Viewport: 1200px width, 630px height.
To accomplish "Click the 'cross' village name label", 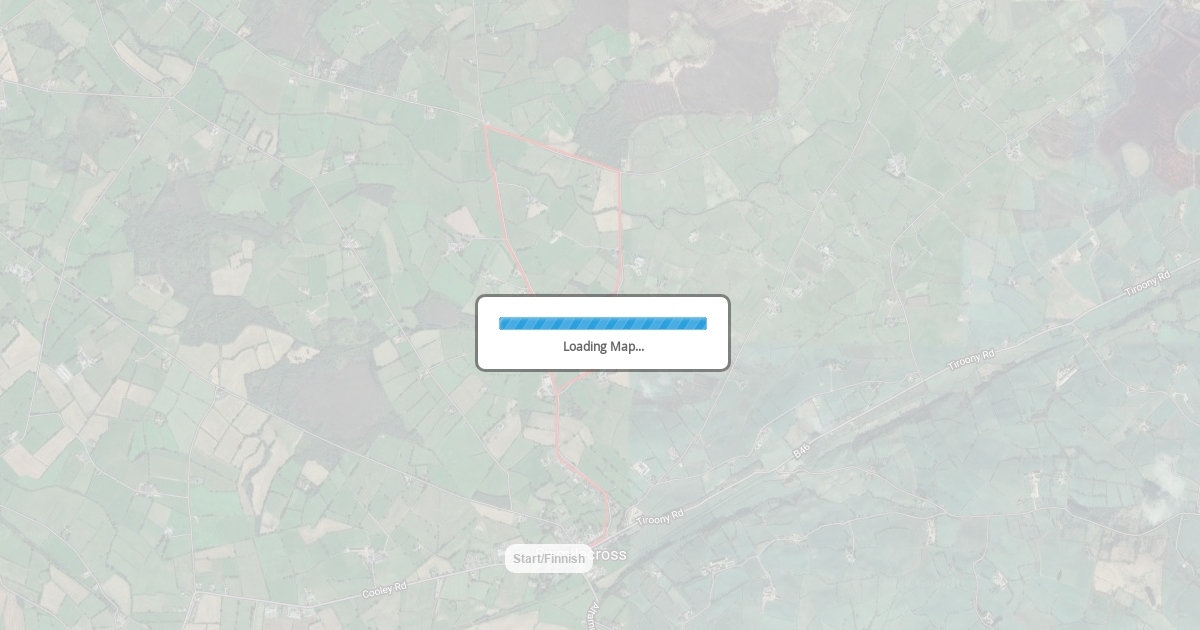I will point(610,555).
